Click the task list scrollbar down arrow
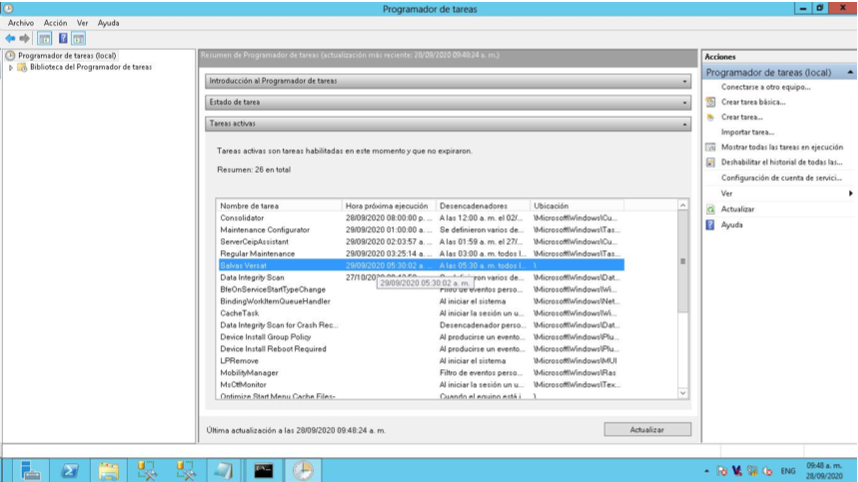Image resolution: width=858 pixels, height=482 pixels. pyautogui.click(x=683, y=393)
